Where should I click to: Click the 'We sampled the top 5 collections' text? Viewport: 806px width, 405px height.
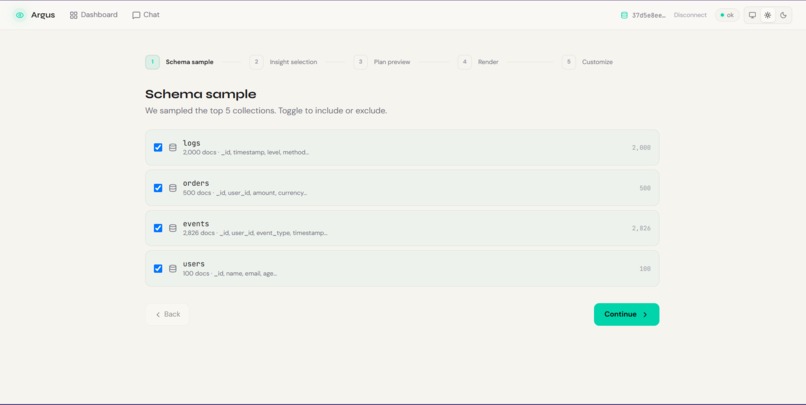tap(266, 111)
